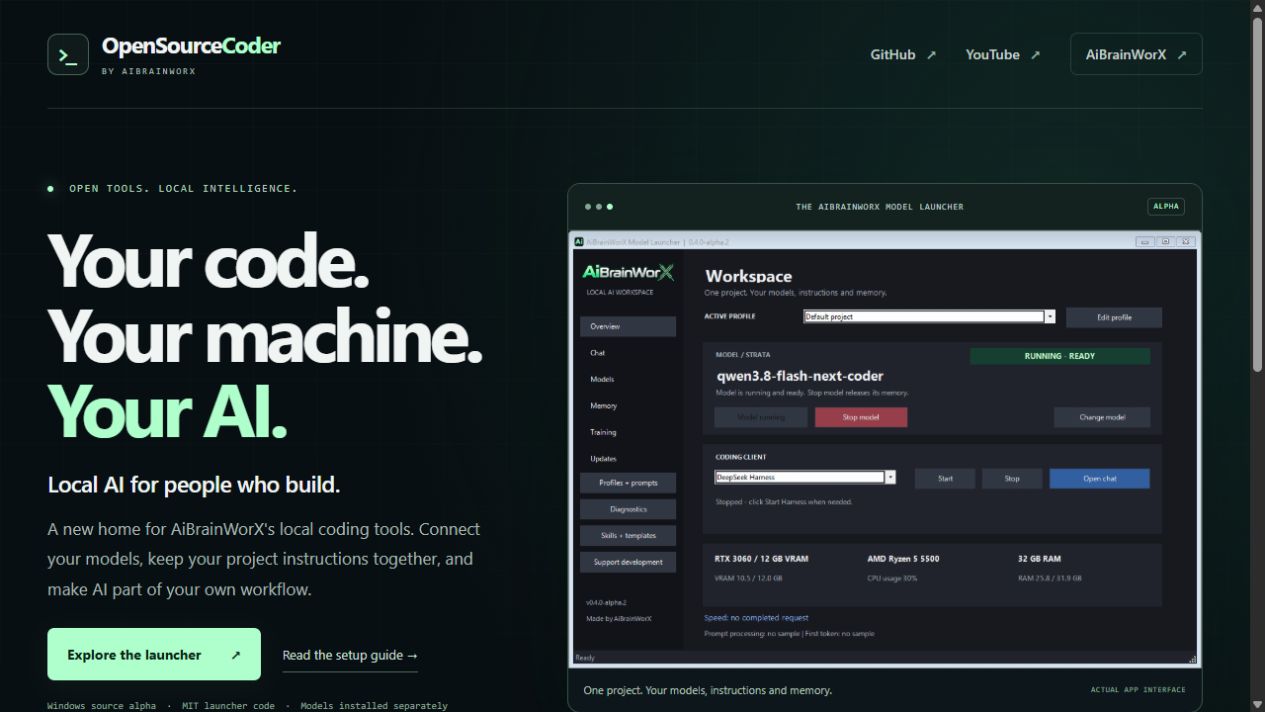Follow the Read the setup guide link

[350, 655]
